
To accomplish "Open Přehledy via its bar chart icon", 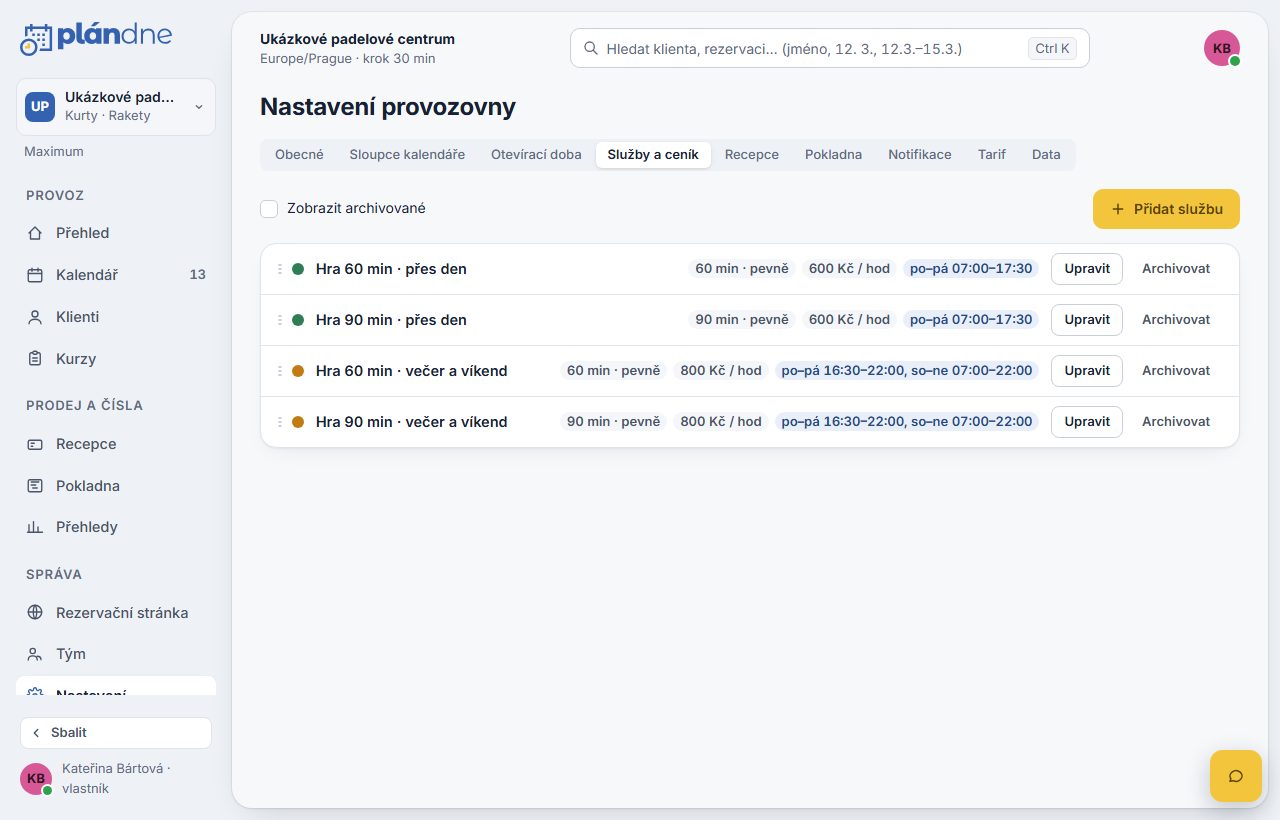I will point(35,527).
